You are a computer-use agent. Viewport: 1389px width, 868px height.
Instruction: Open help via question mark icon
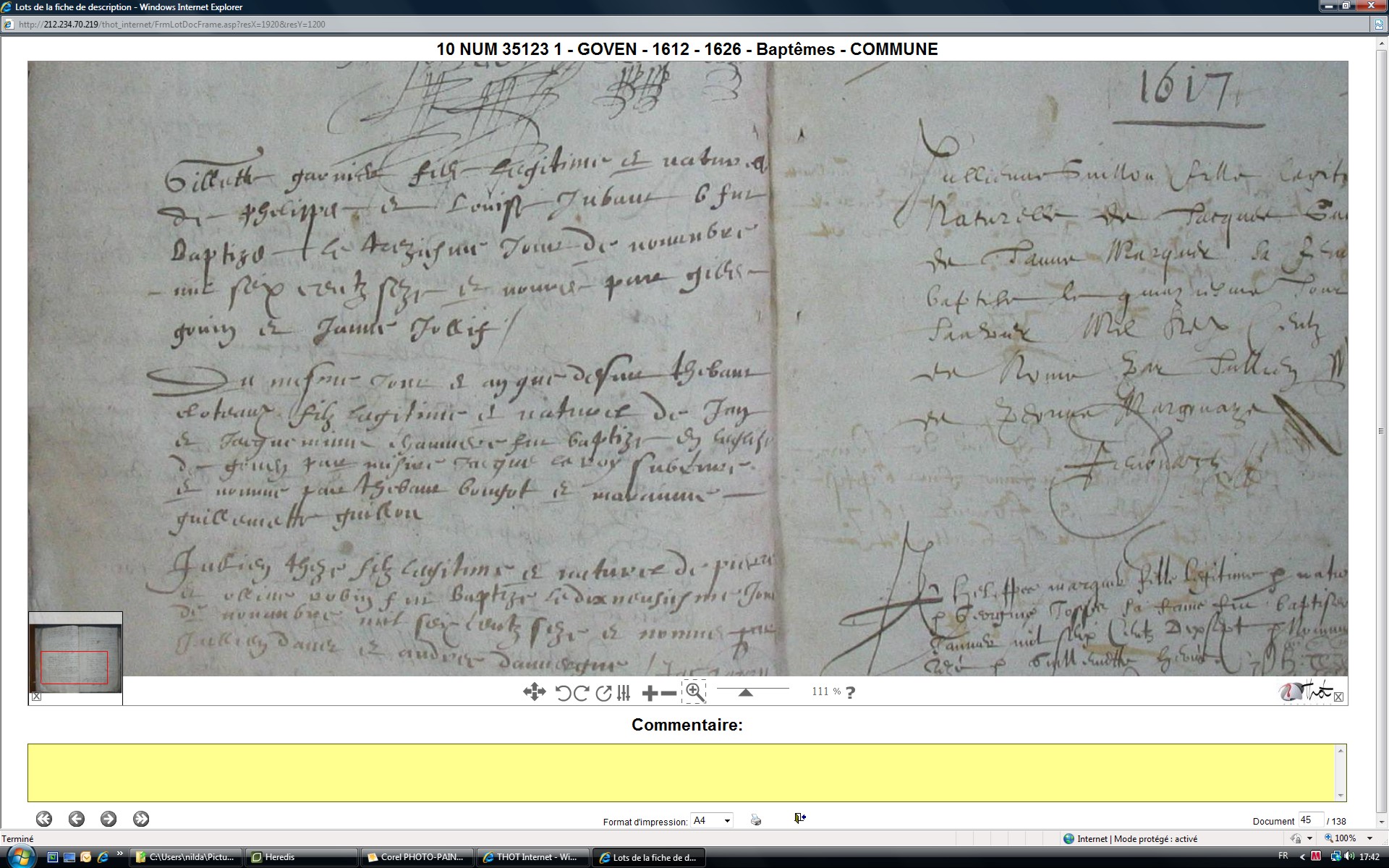(x=850, y=692)
